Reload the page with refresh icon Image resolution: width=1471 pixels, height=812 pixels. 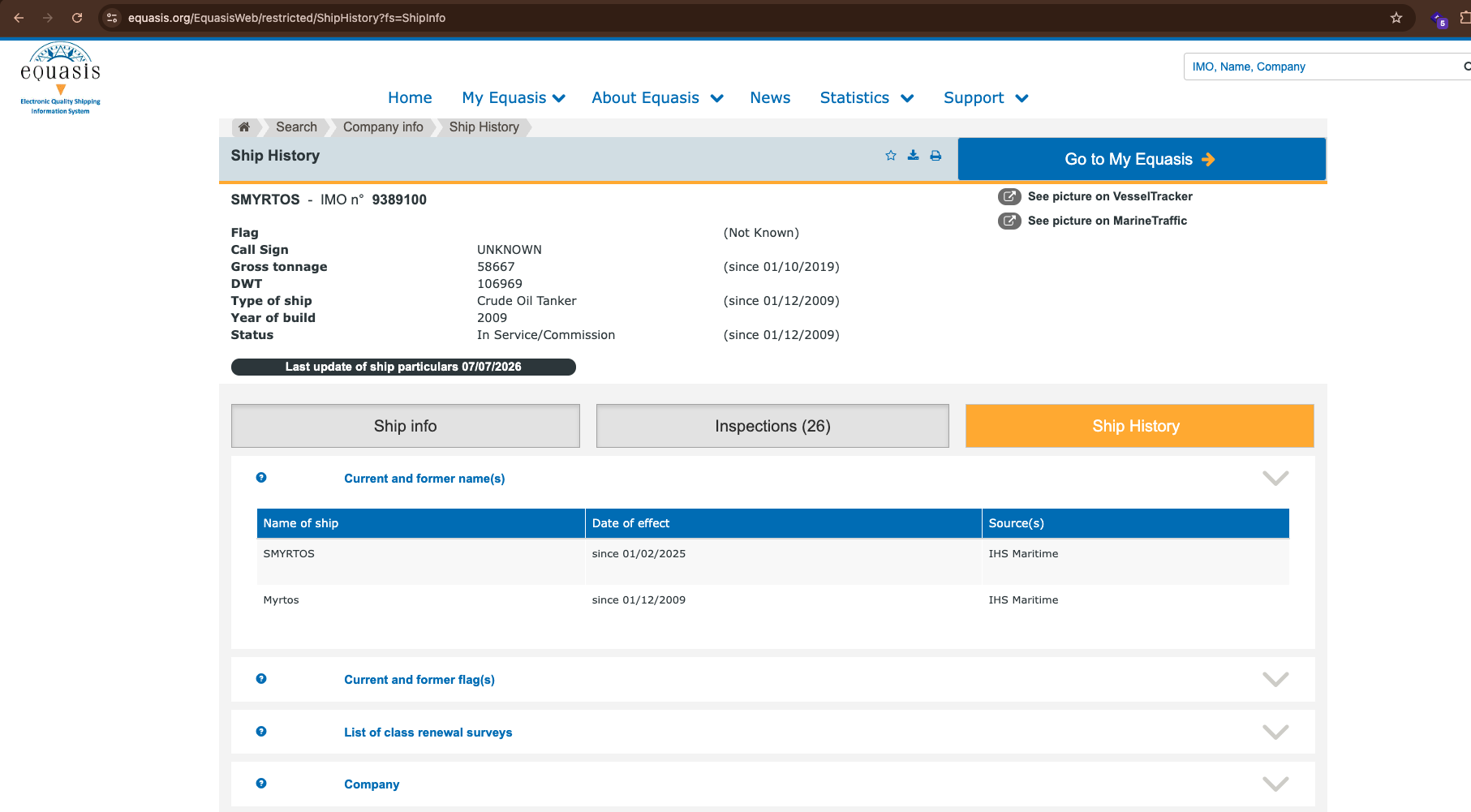[77, 18]
